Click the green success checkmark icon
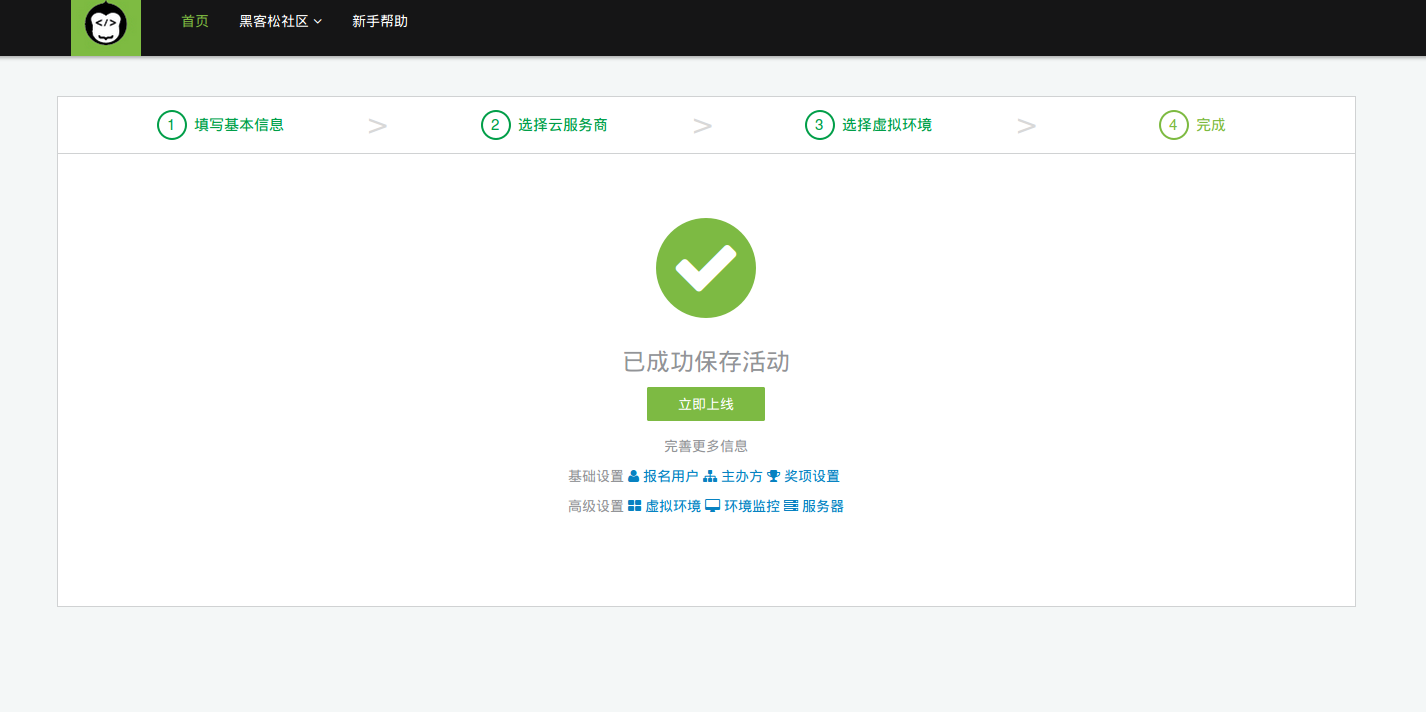 (706, 268)
